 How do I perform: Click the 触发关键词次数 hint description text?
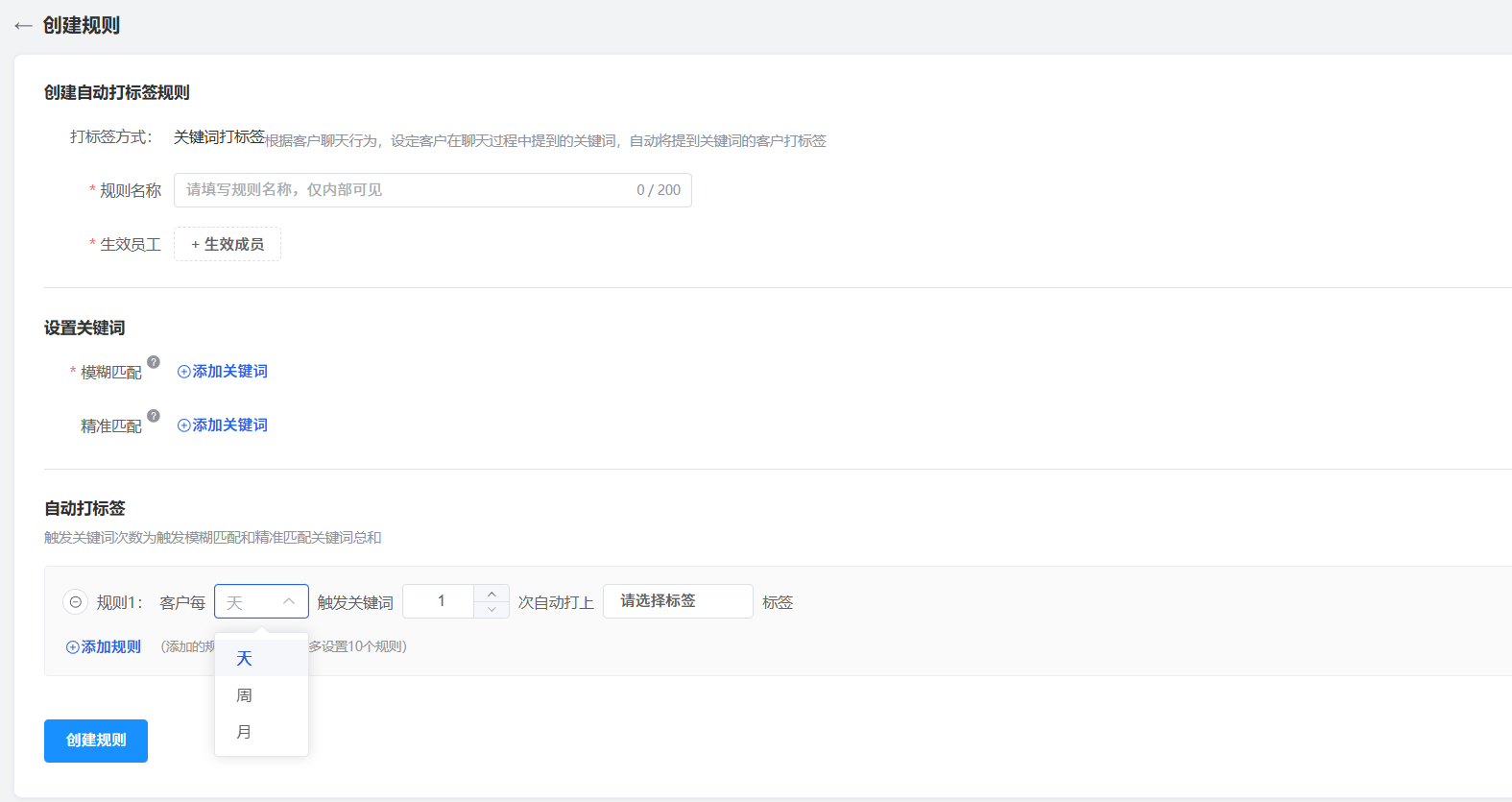213,538
